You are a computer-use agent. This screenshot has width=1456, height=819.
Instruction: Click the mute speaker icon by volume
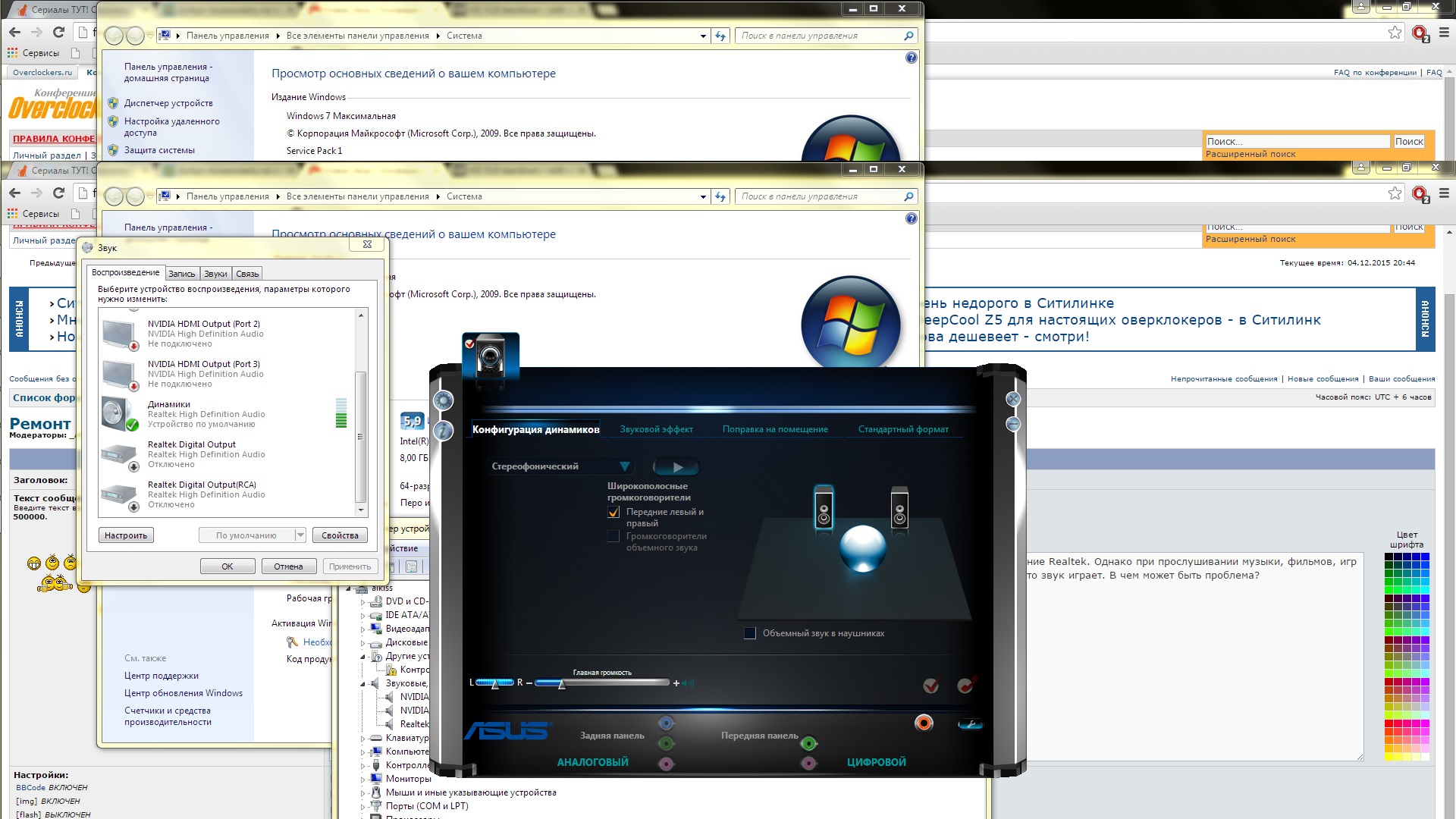pyautogui.click(x=688, y=683)
